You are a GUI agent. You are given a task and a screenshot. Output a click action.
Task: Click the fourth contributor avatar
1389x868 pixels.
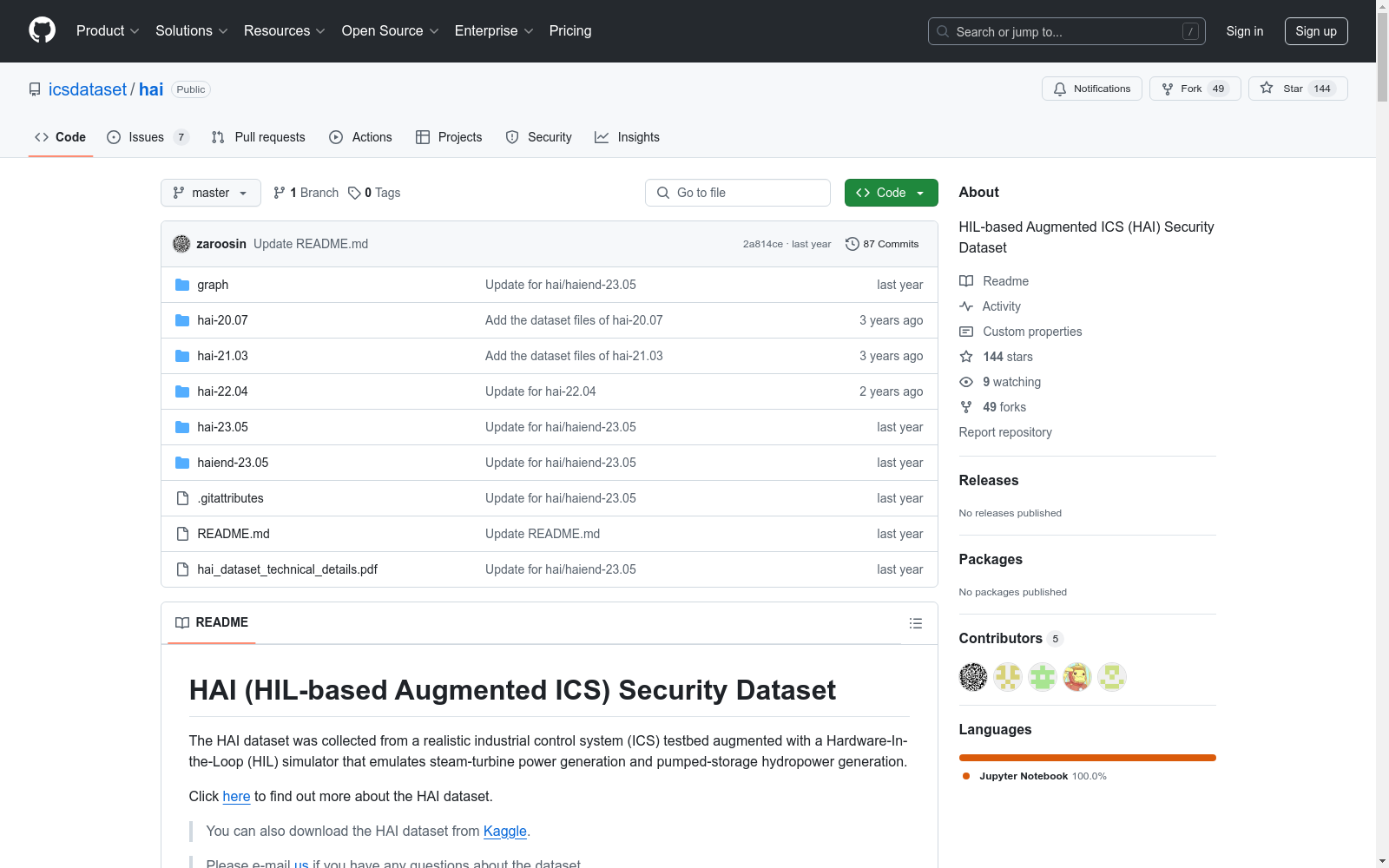(1077, 677)
